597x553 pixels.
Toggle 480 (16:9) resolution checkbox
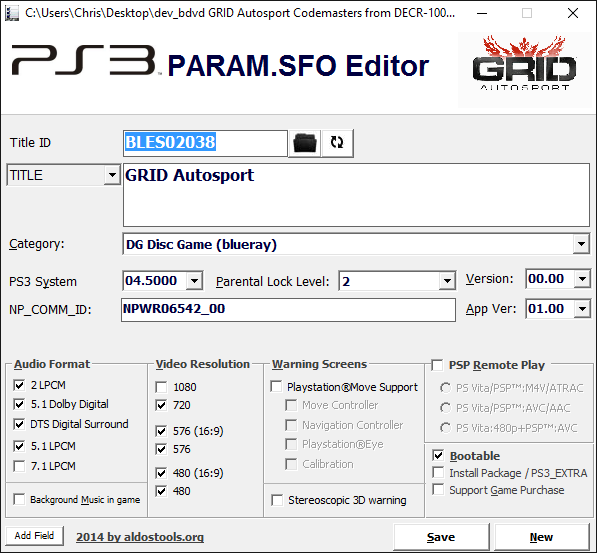[x=161, y=473]
